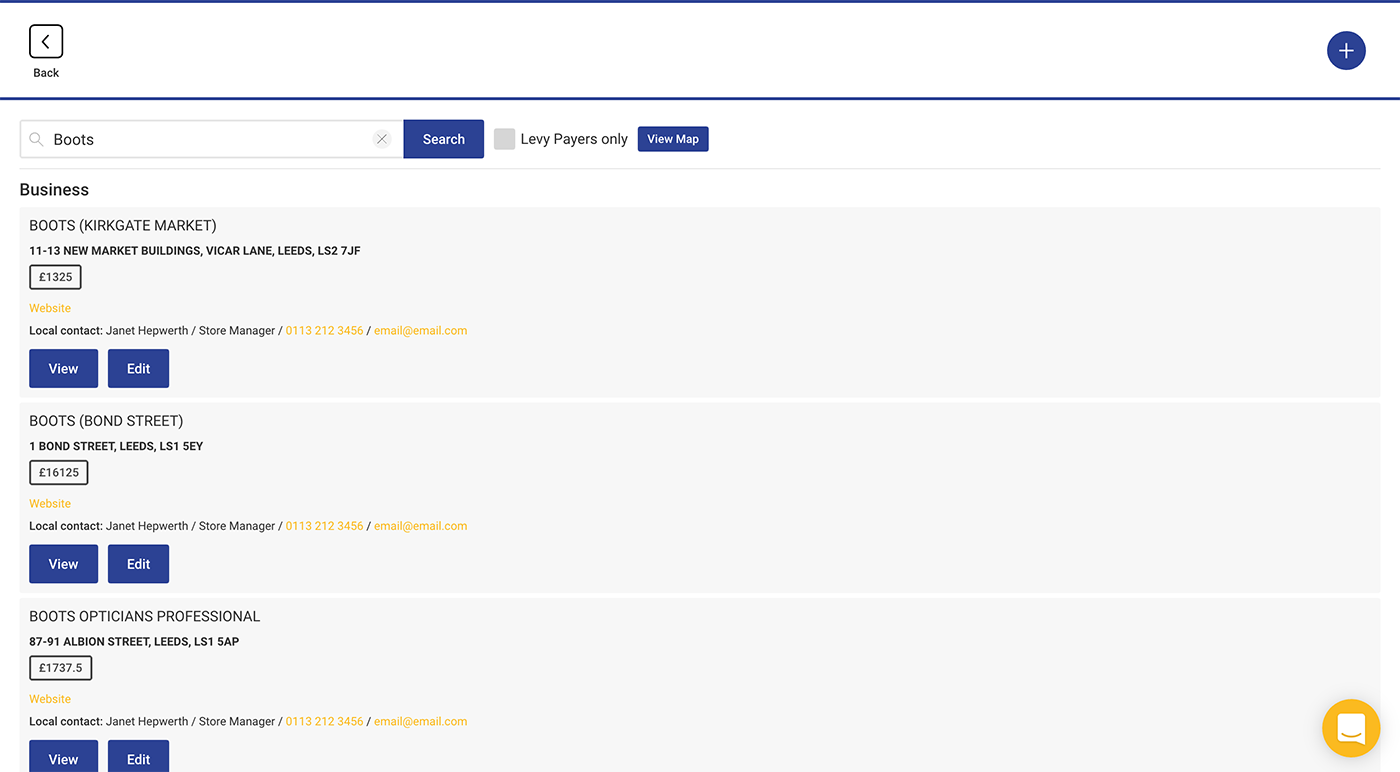Click the Levy Payers only label

574,139
